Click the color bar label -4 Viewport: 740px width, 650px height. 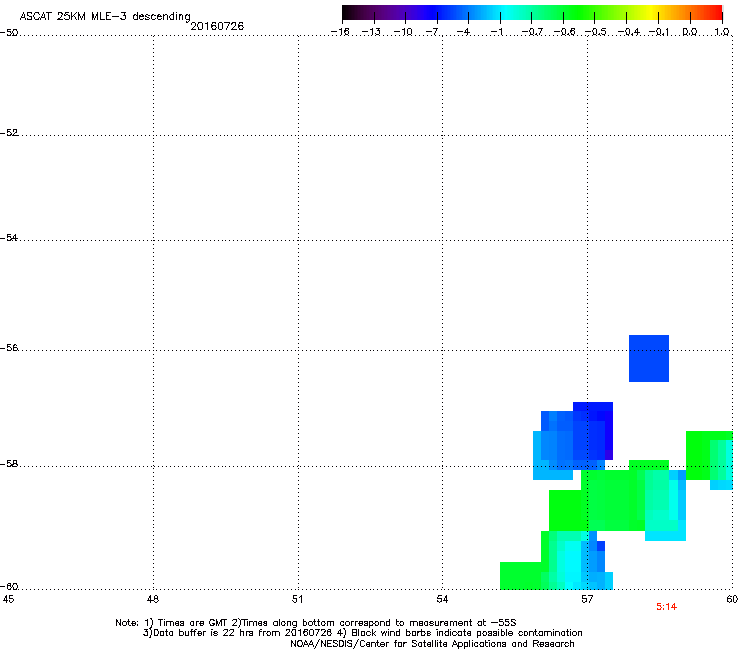click(463, 32)
